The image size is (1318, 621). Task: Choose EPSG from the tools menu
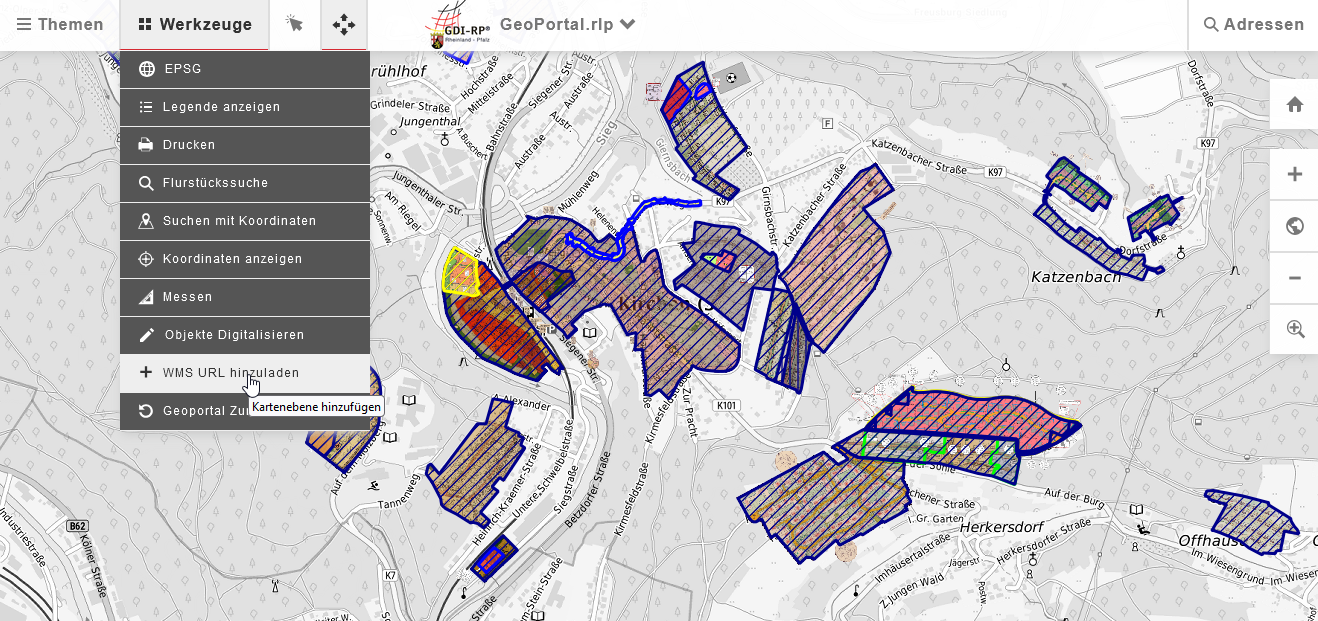tap(245, 69)
